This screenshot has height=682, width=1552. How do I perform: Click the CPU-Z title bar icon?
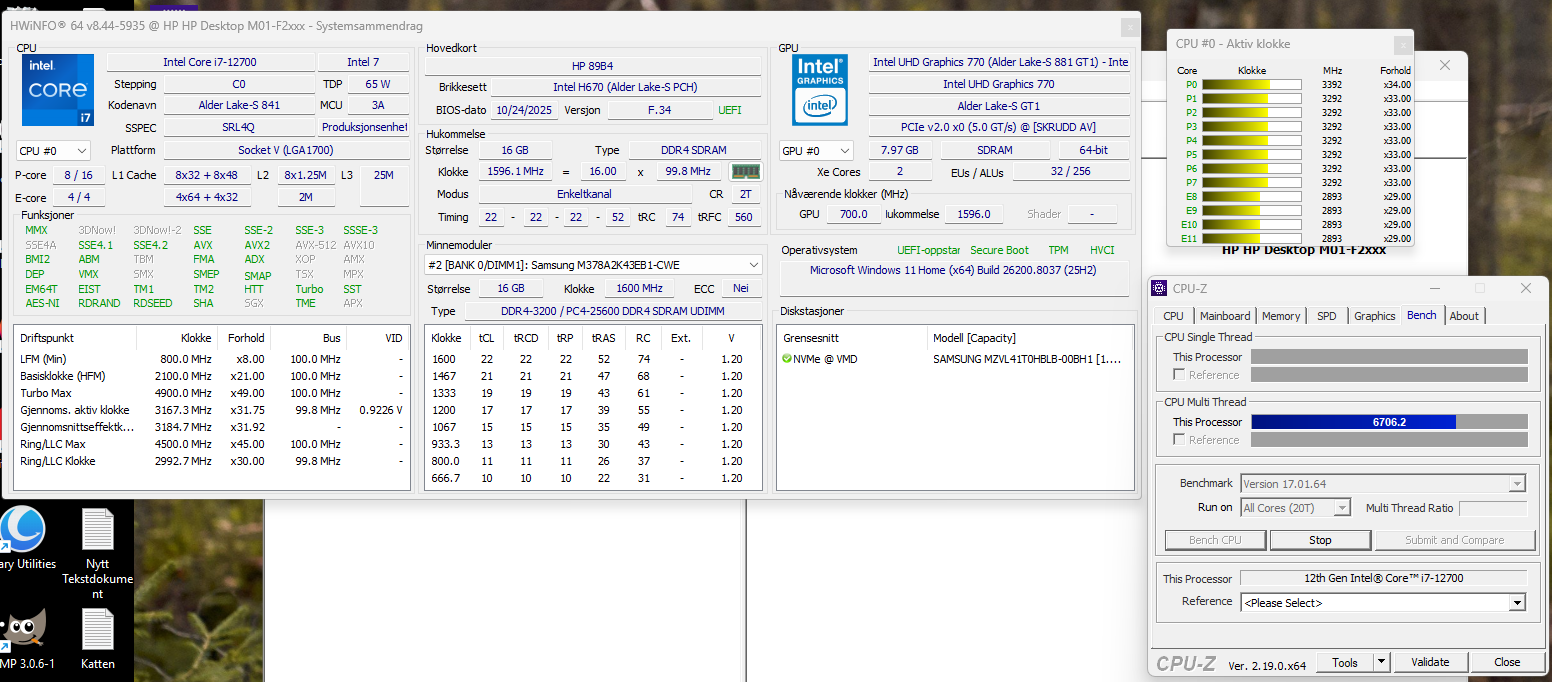coord(1160,289)
